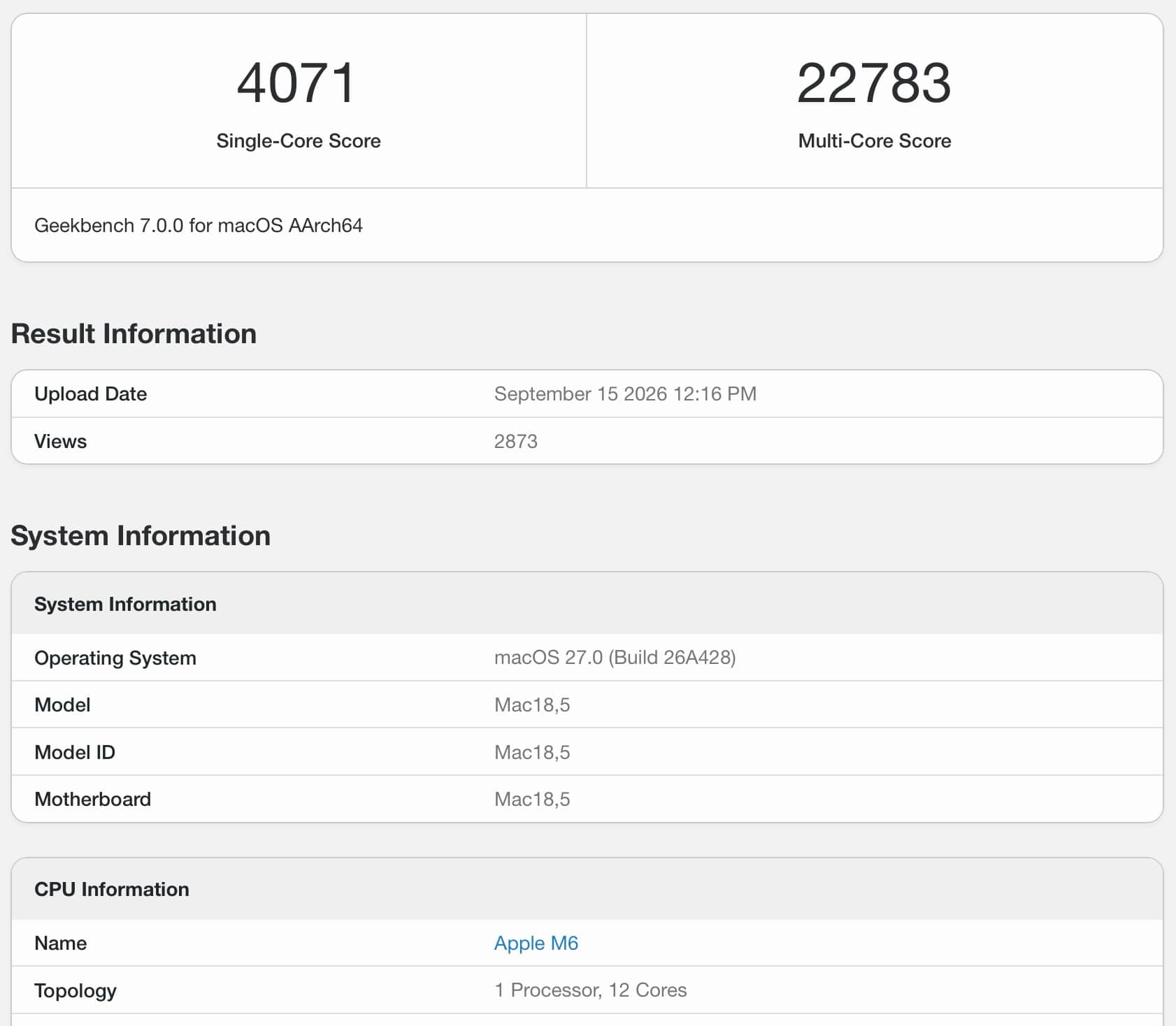Select 'September 15 2026 12:16 PM' value

pos(625,394)
